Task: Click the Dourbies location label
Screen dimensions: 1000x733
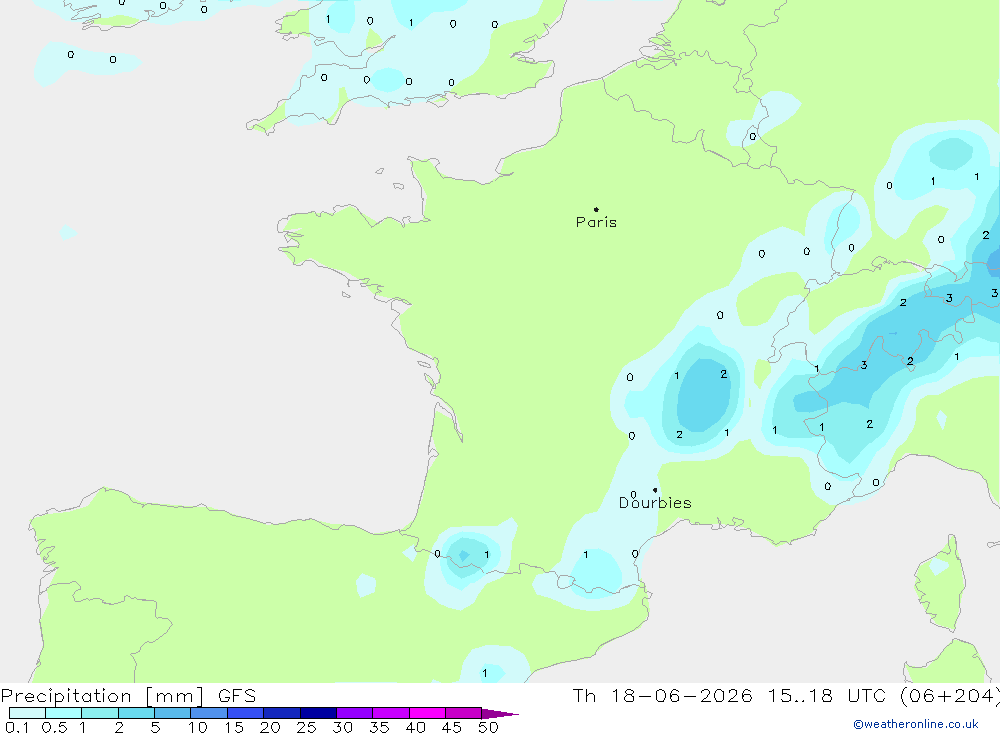Action: (655, 503)
